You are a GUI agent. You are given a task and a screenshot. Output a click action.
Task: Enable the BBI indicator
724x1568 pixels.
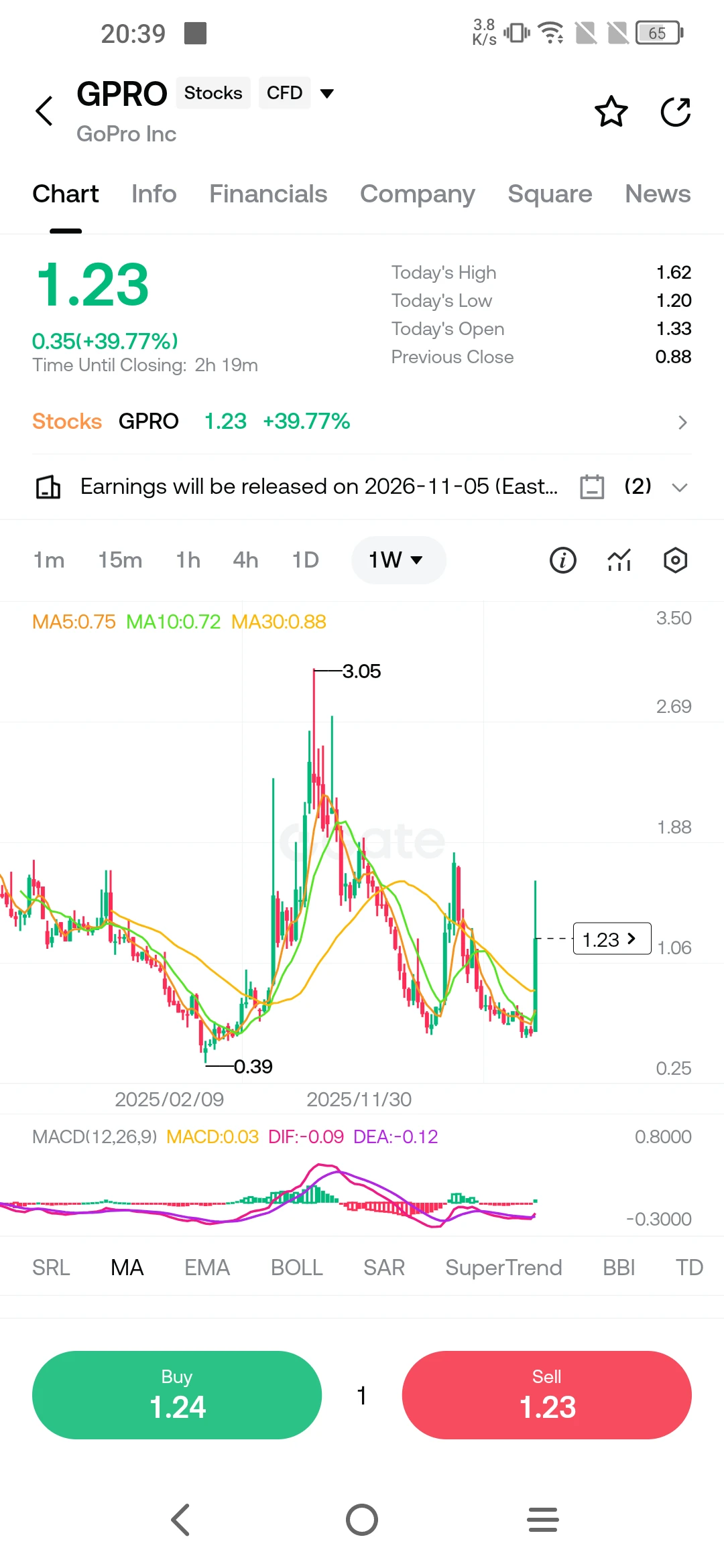coord(619,1268)
